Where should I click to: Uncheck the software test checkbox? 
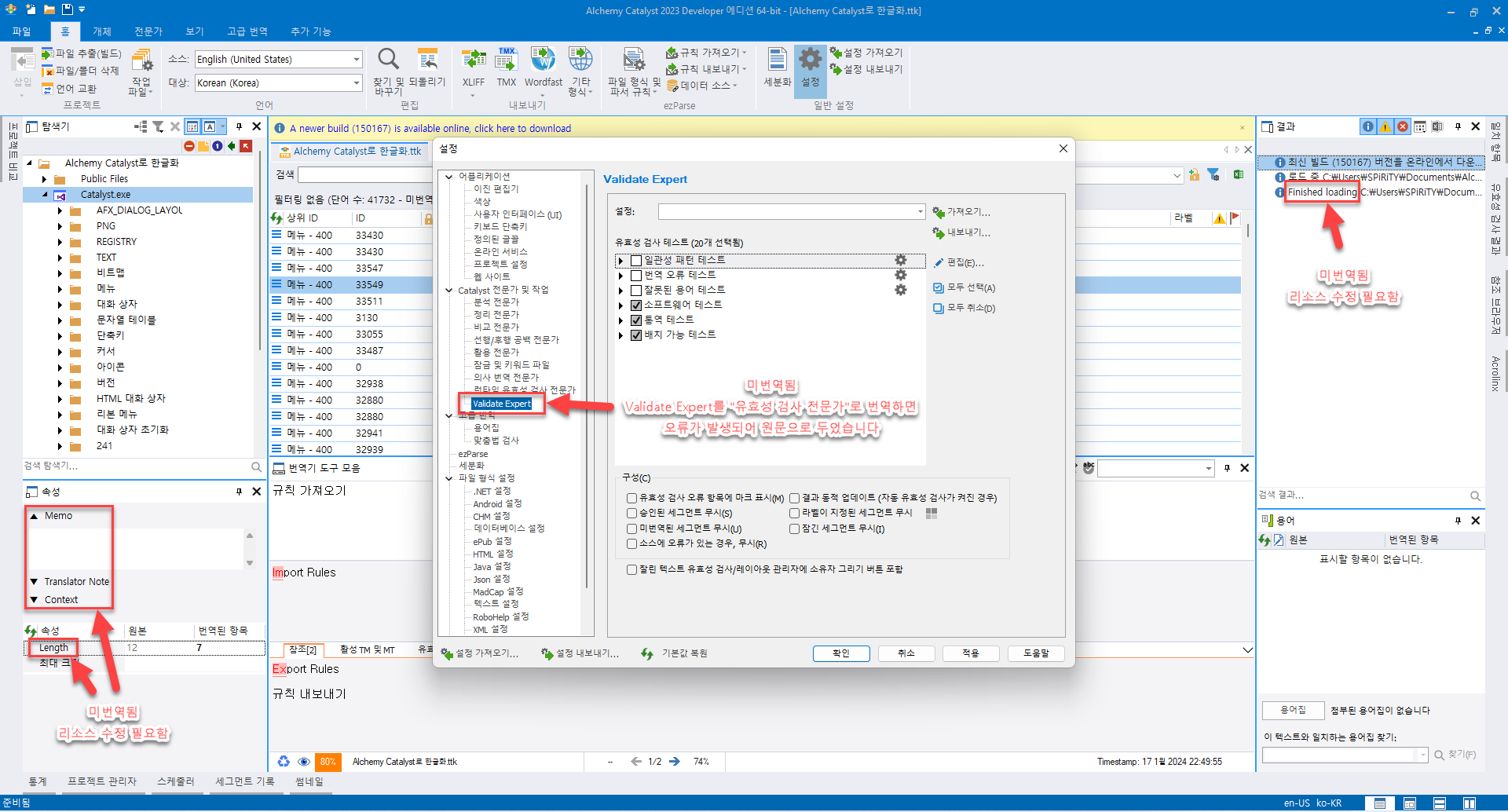click(636, 305)
